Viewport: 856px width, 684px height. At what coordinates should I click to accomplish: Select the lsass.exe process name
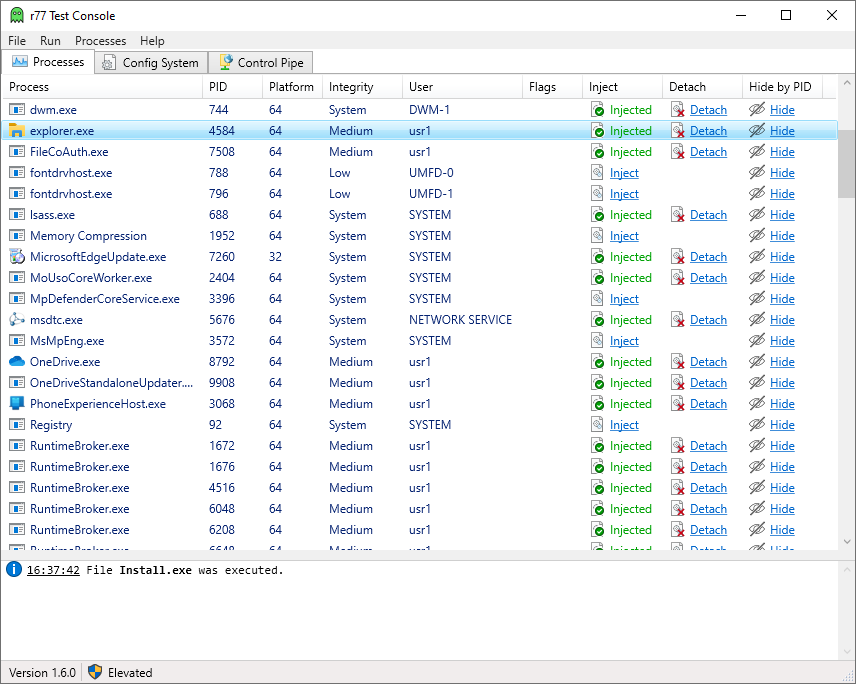click(52, 215)
